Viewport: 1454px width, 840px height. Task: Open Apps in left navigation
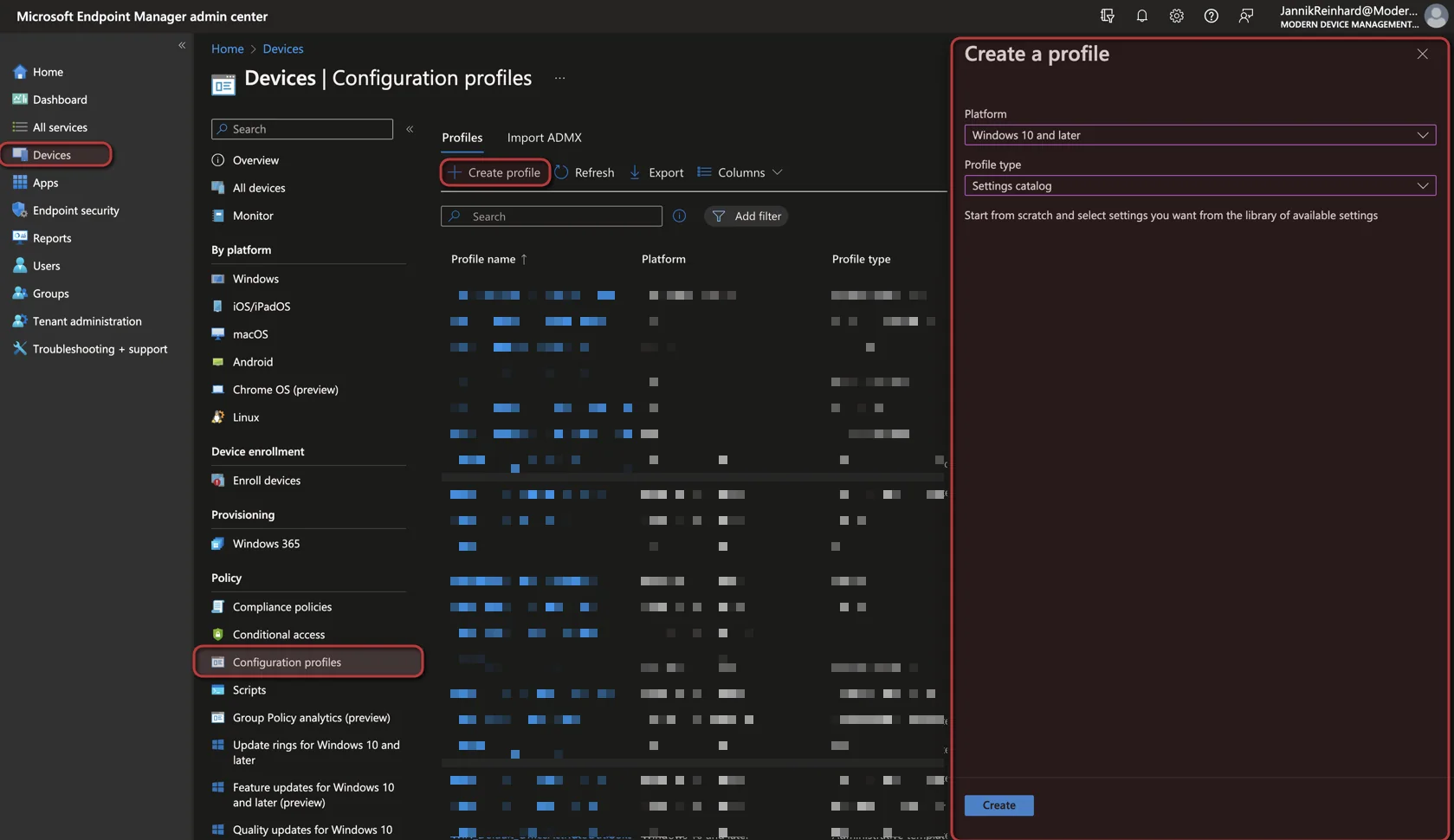(45, 183)
